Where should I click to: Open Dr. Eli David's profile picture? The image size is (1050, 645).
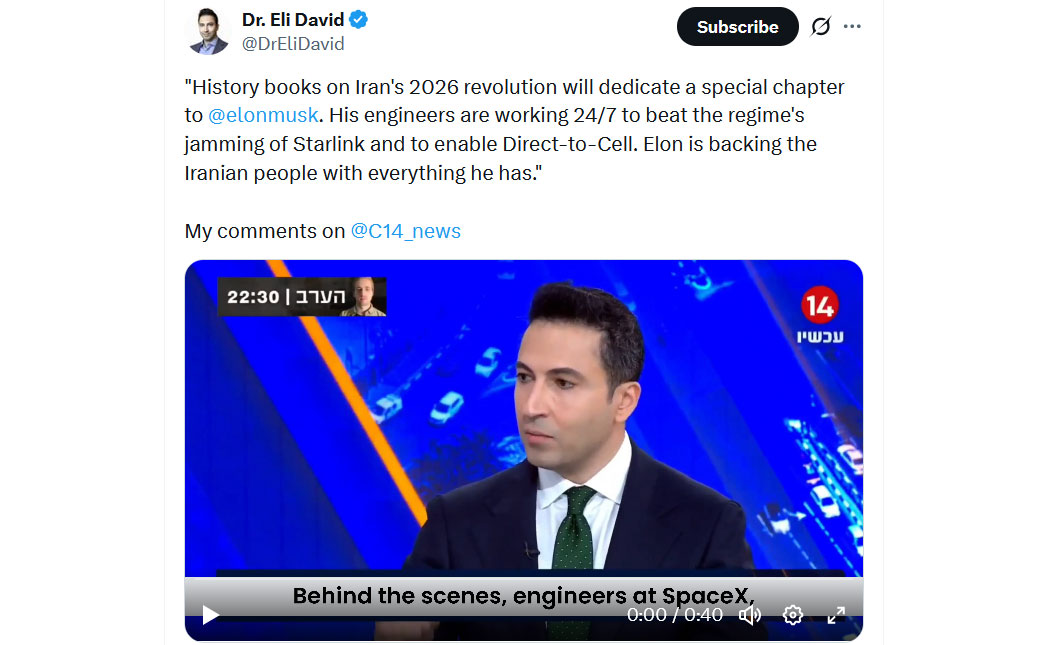coord(208,31)
